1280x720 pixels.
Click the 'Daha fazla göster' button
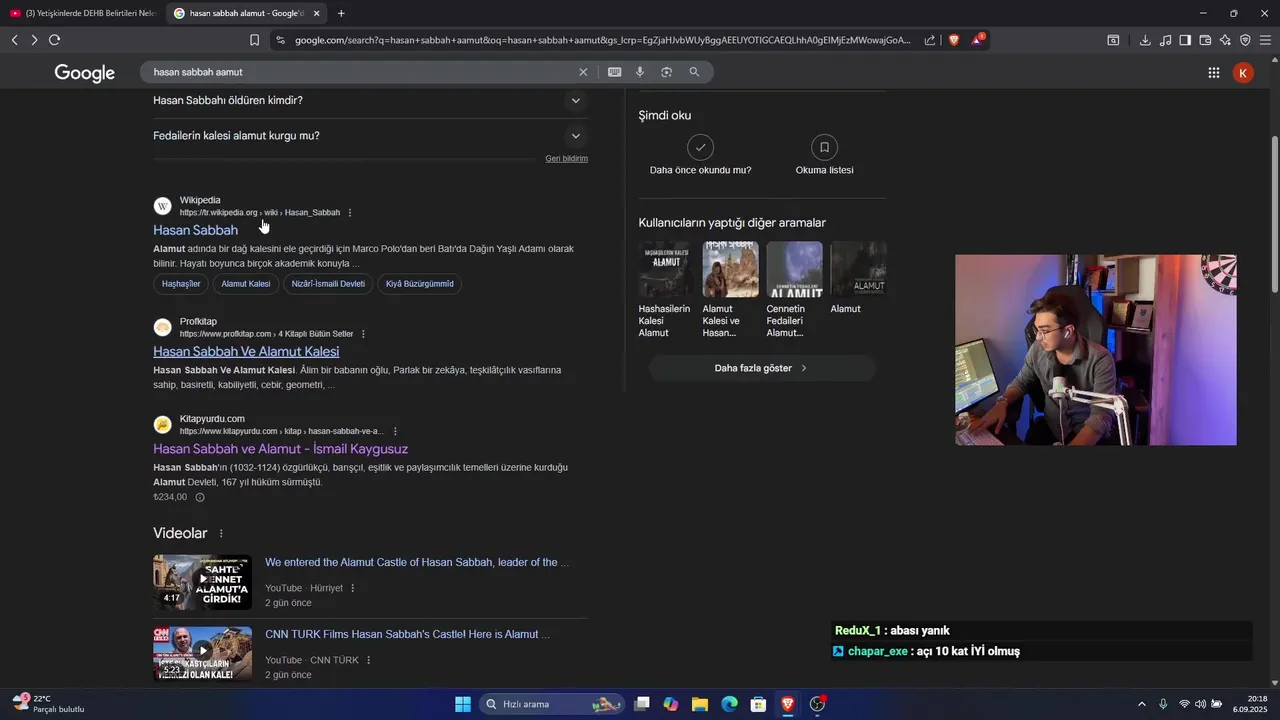coord(762,368)
